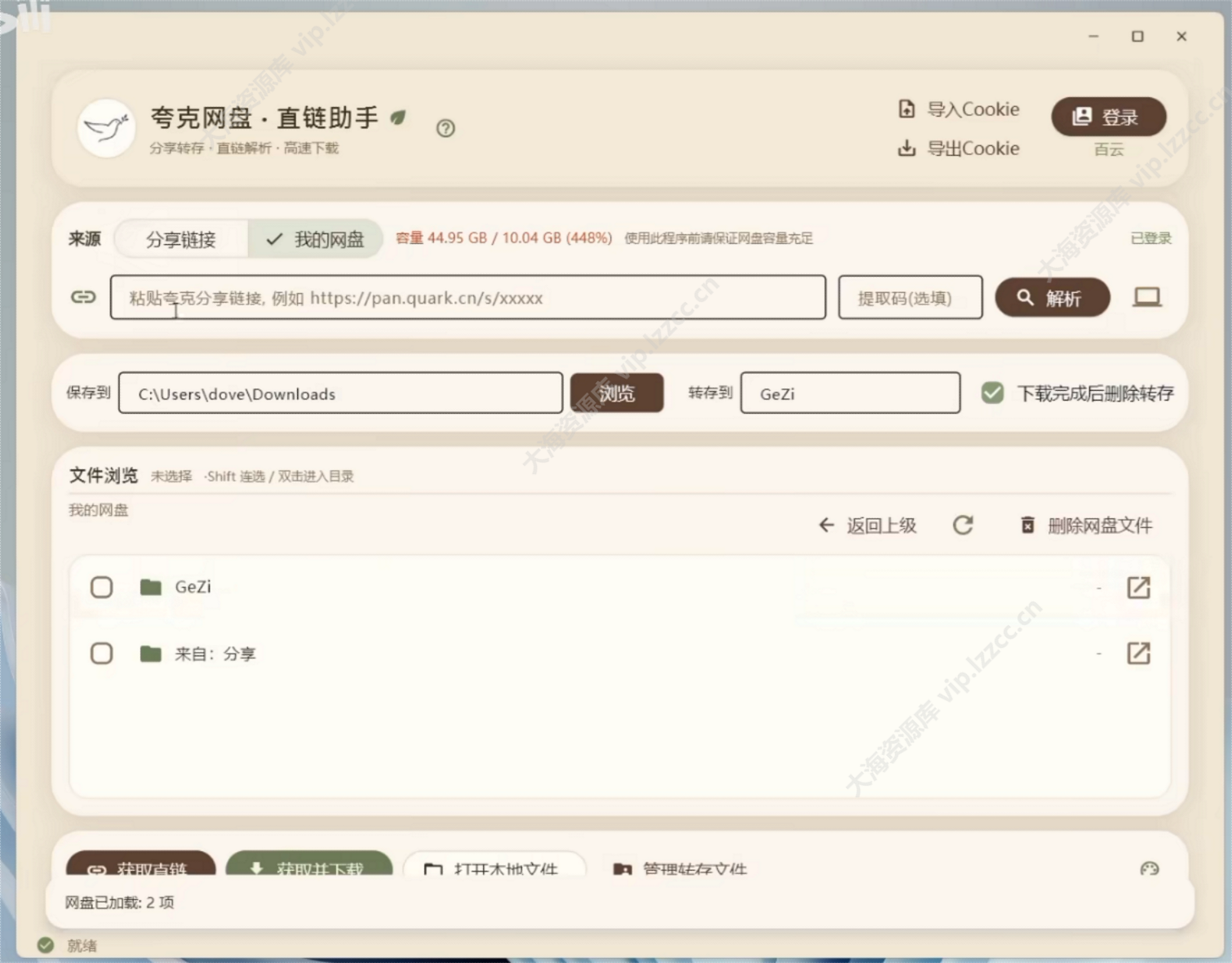Check the GeZi folder checkbox

(102, 587)
